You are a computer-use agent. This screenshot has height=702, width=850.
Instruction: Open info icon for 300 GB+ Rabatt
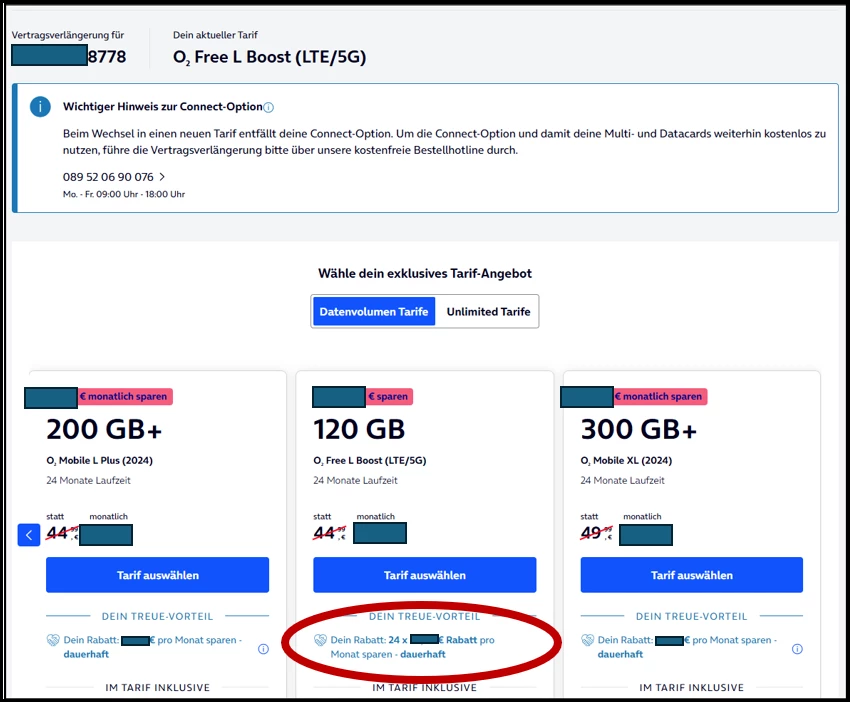(797, 649)
